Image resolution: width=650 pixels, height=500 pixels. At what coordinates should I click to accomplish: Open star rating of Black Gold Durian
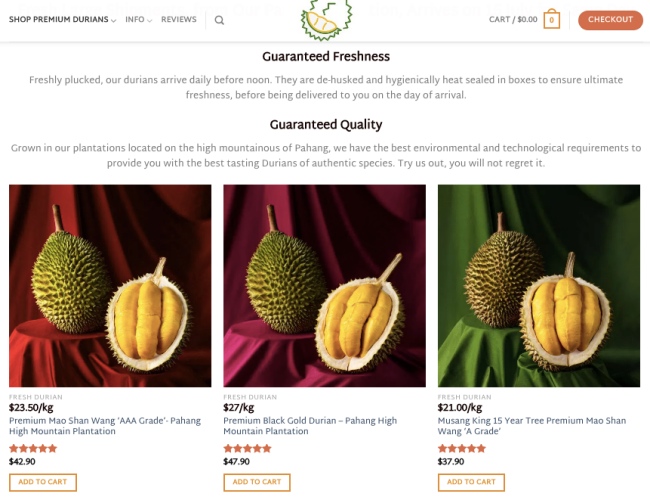coord(247,448)
